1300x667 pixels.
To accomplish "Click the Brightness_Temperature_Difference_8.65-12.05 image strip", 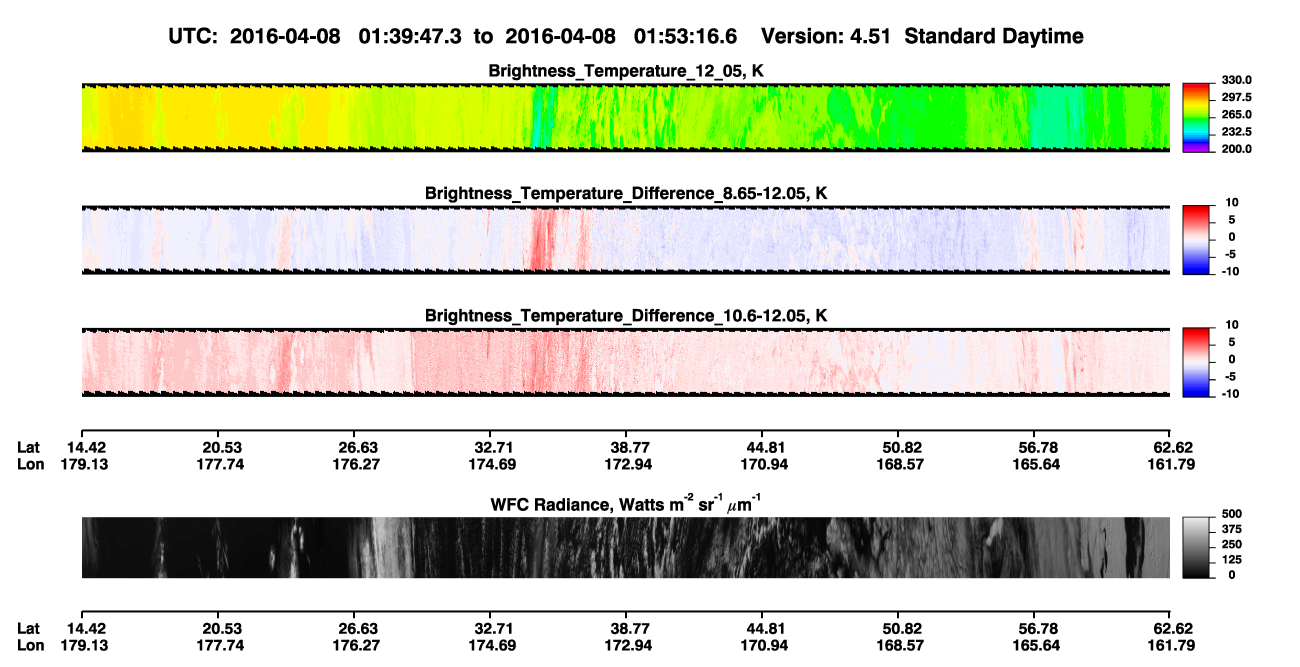I will click(x=625, y=240).
